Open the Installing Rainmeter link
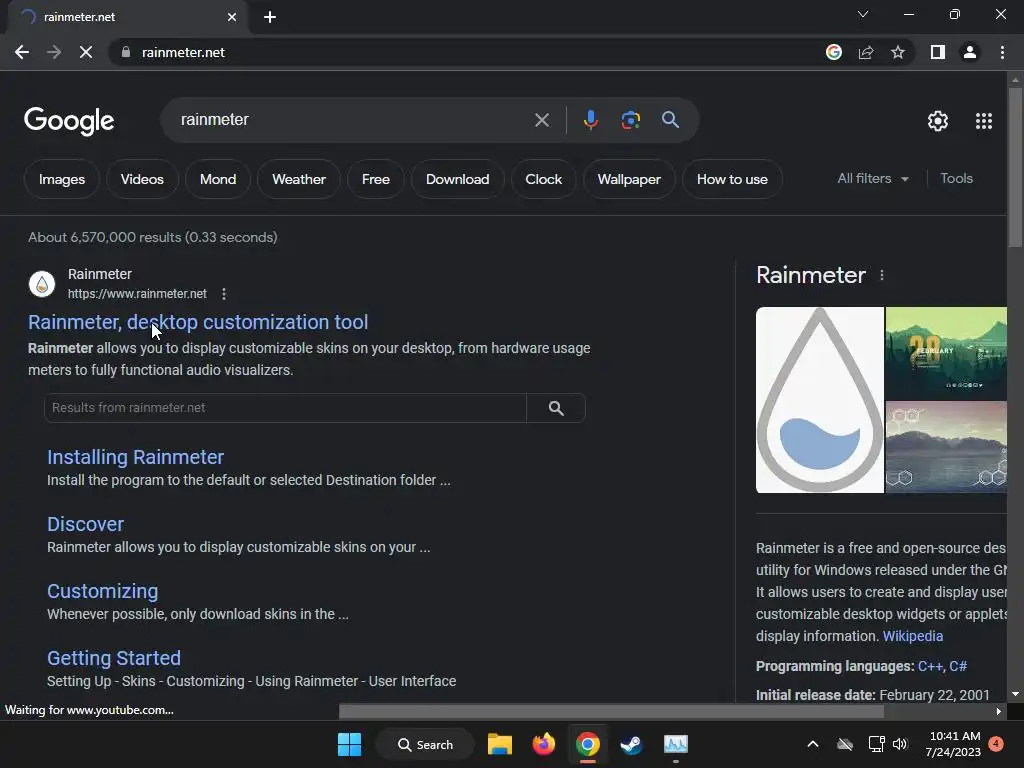 pyautogui.click(x=135, y=457)
